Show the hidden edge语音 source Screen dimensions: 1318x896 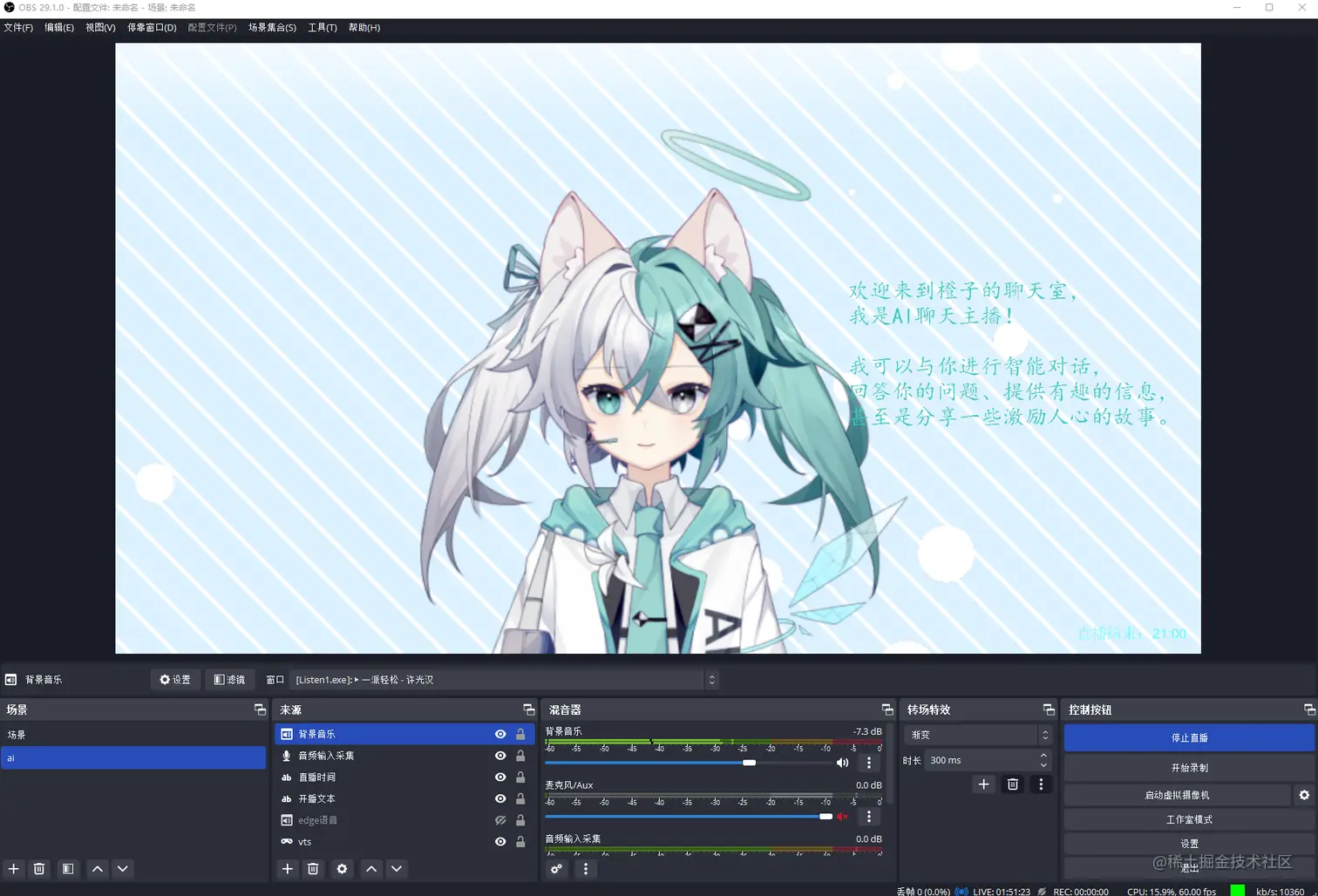[499, 819]
